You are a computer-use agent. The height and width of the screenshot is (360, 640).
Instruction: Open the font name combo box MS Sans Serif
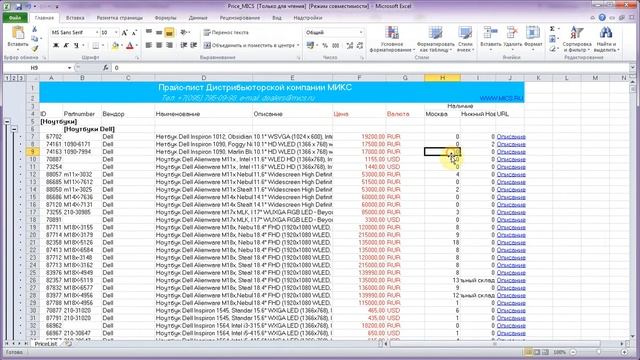tap(75, 33)
